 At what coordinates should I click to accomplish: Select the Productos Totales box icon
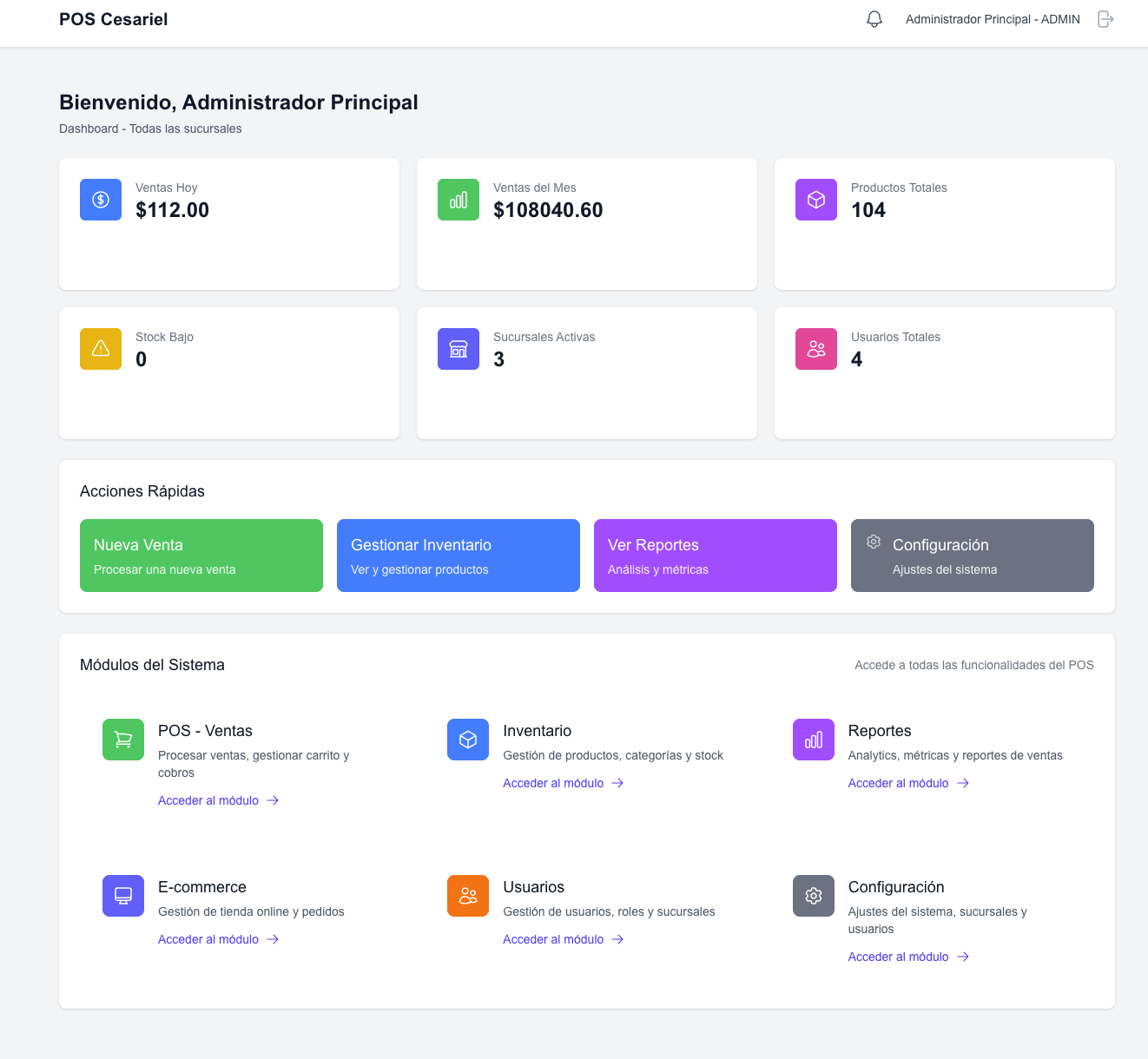[x=815, y=199]
